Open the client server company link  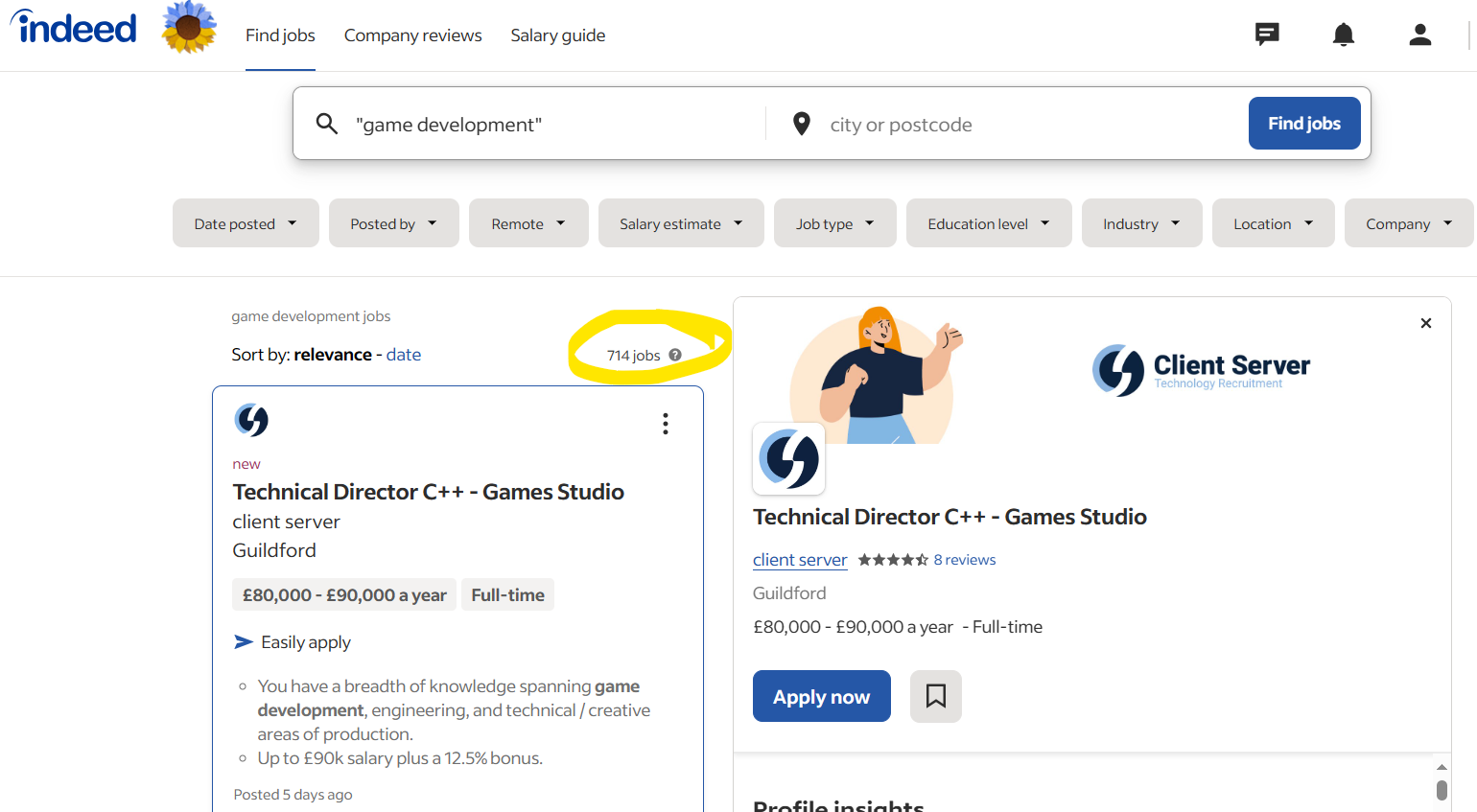pyautogui.click(x=800, y=560)
